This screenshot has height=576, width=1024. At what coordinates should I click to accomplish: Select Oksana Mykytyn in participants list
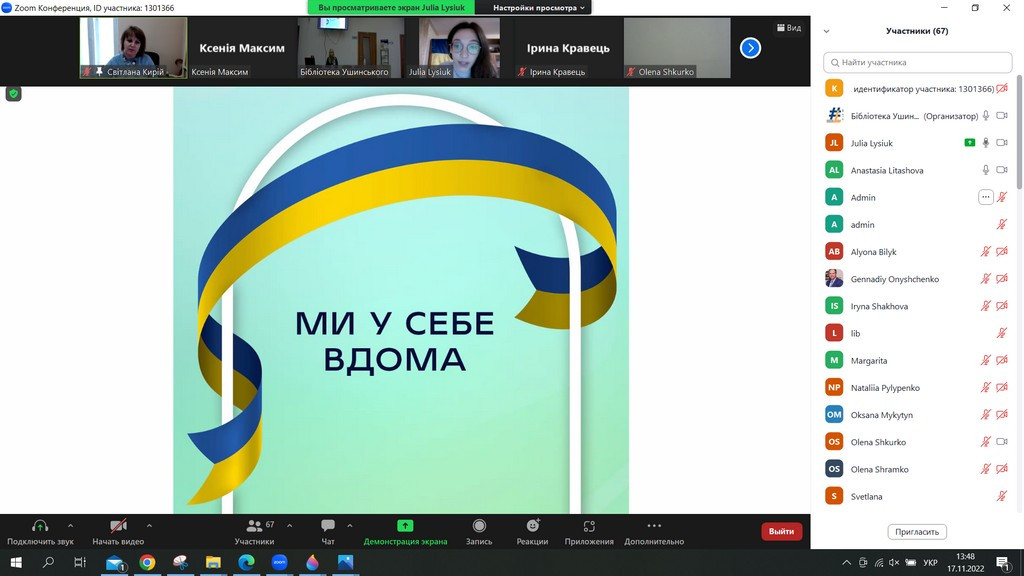pos(918,415)
